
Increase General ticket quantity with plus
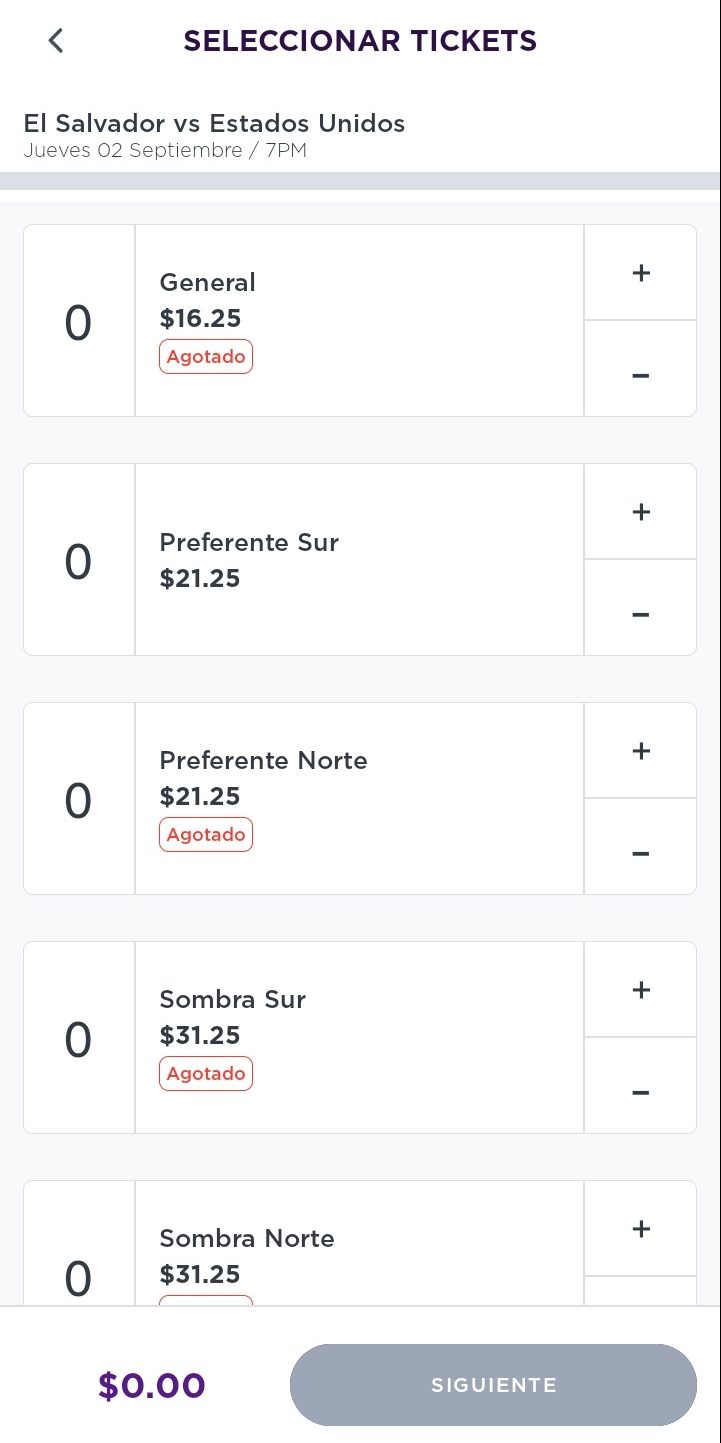[641, 273]
